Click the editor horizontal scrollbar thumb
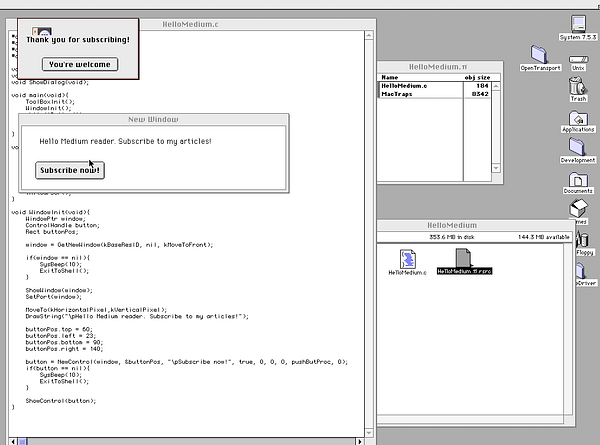 click(22, 442)
